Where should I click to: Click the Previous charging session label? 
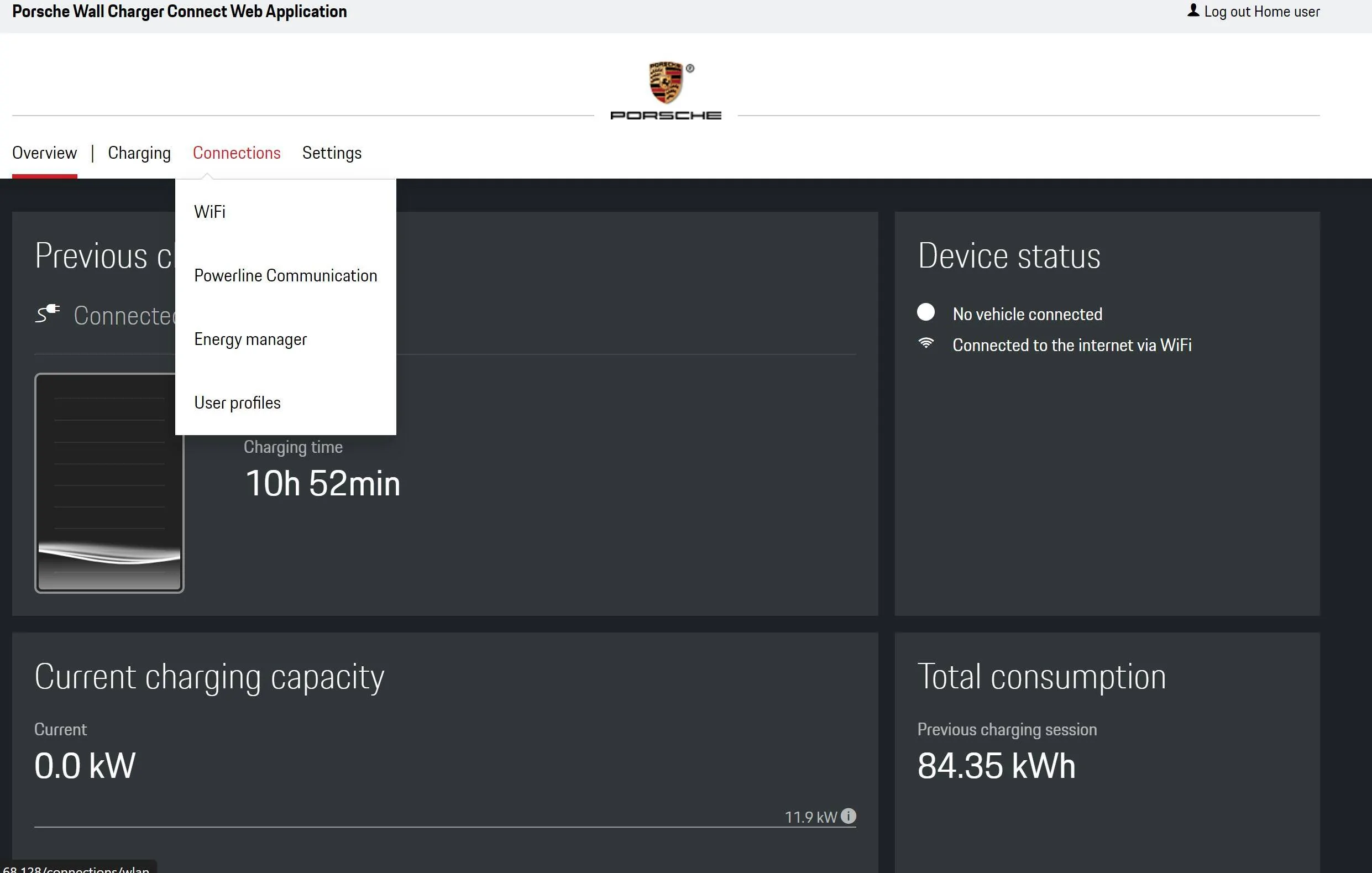click(x=1007, y=729)
